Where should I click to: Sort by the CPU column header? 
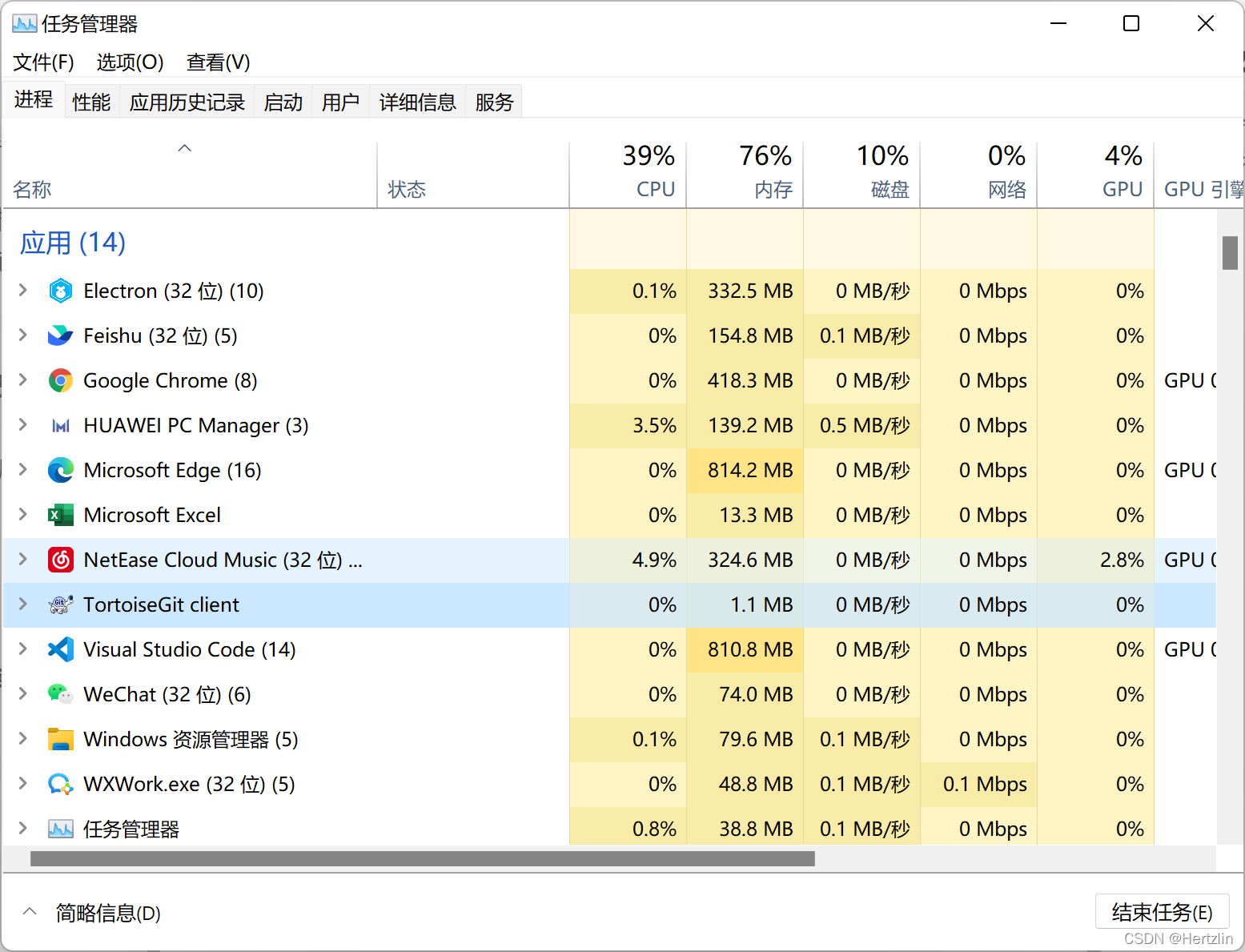click(629, 175)
